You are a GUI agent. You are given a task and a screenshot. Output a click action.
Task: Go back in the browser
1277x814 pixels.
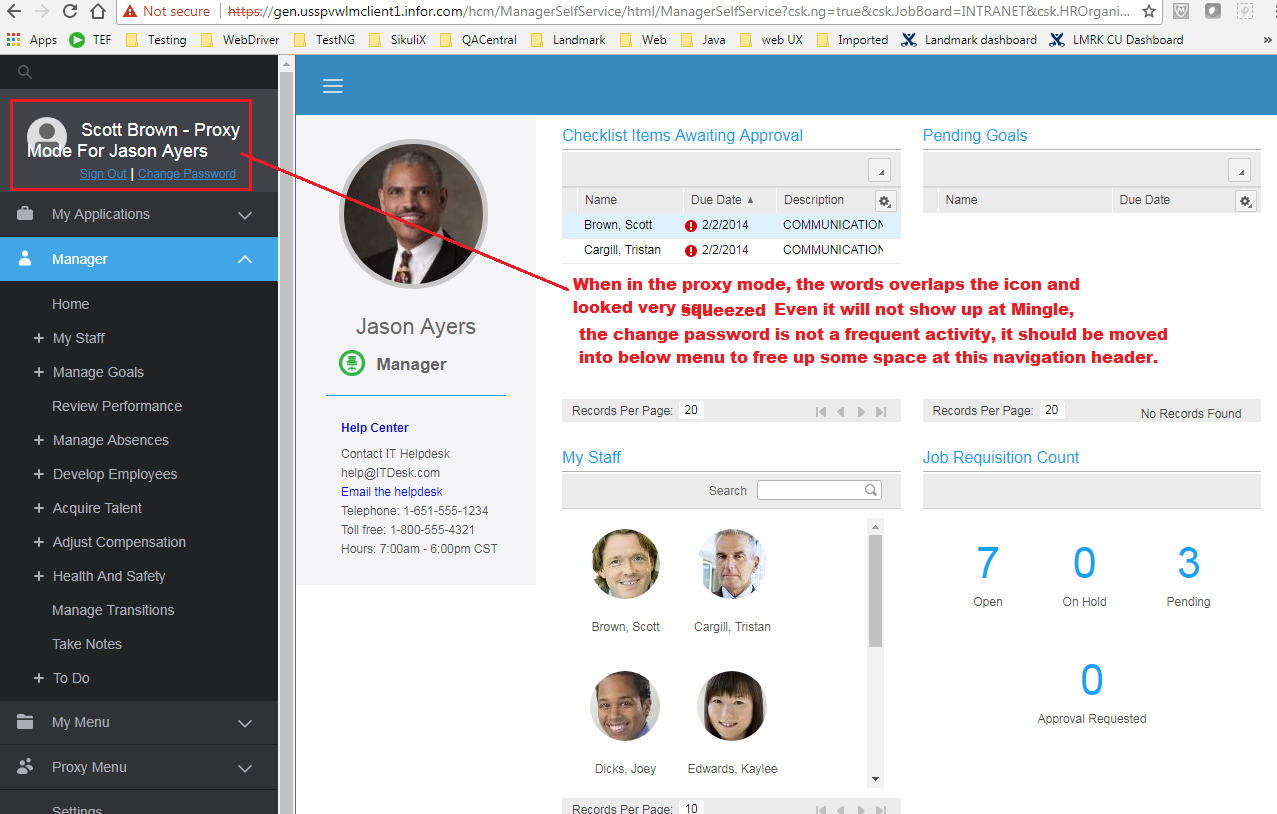point(14,12)
